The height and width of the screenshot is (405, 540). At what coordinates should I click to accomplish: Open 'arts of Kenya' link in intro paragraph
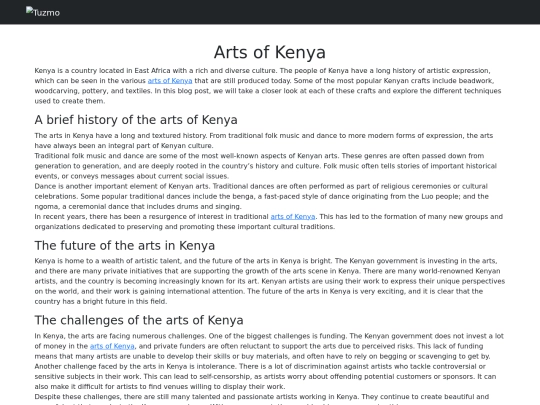(170, 81)
